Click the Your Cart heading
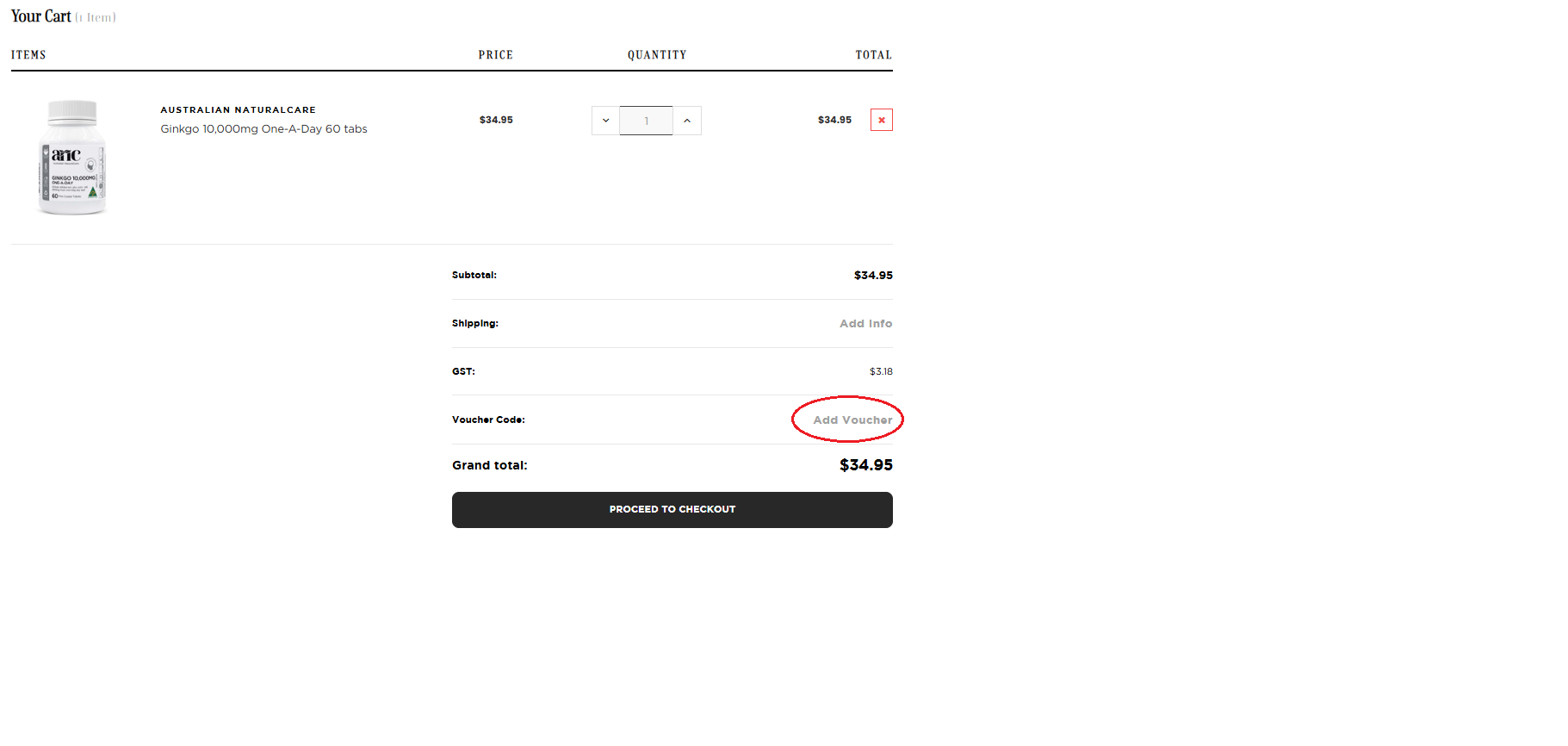Screen dimensions: 1568x746 (41, 16)
